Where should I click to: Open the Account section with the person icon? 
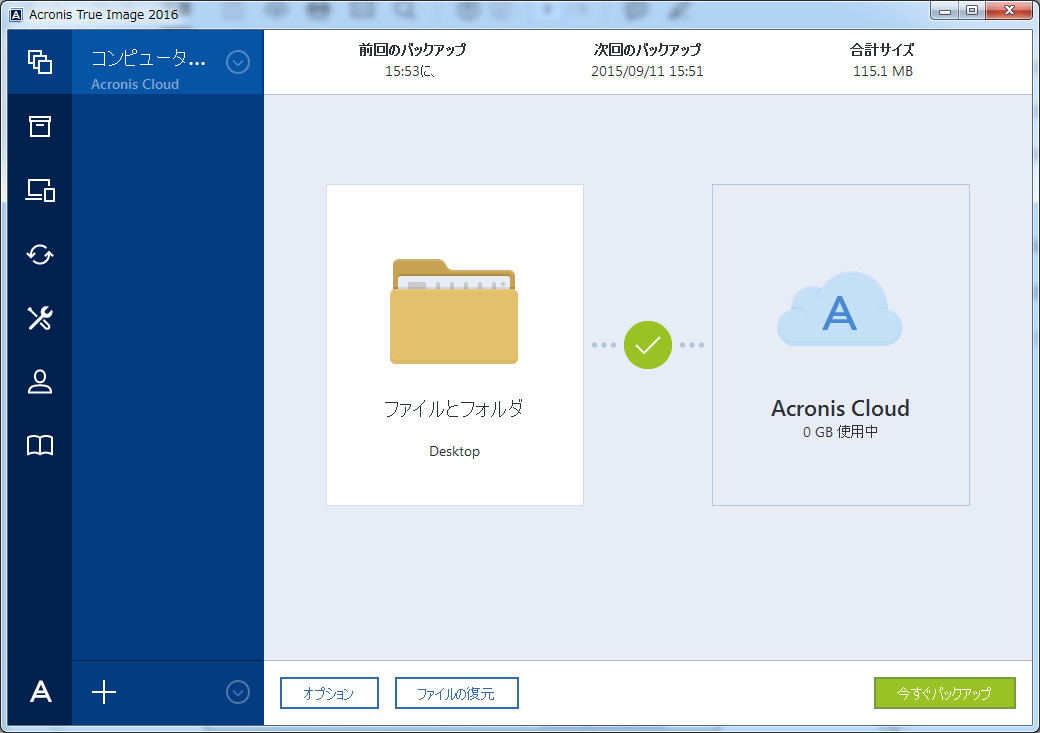tap(39, 382)
